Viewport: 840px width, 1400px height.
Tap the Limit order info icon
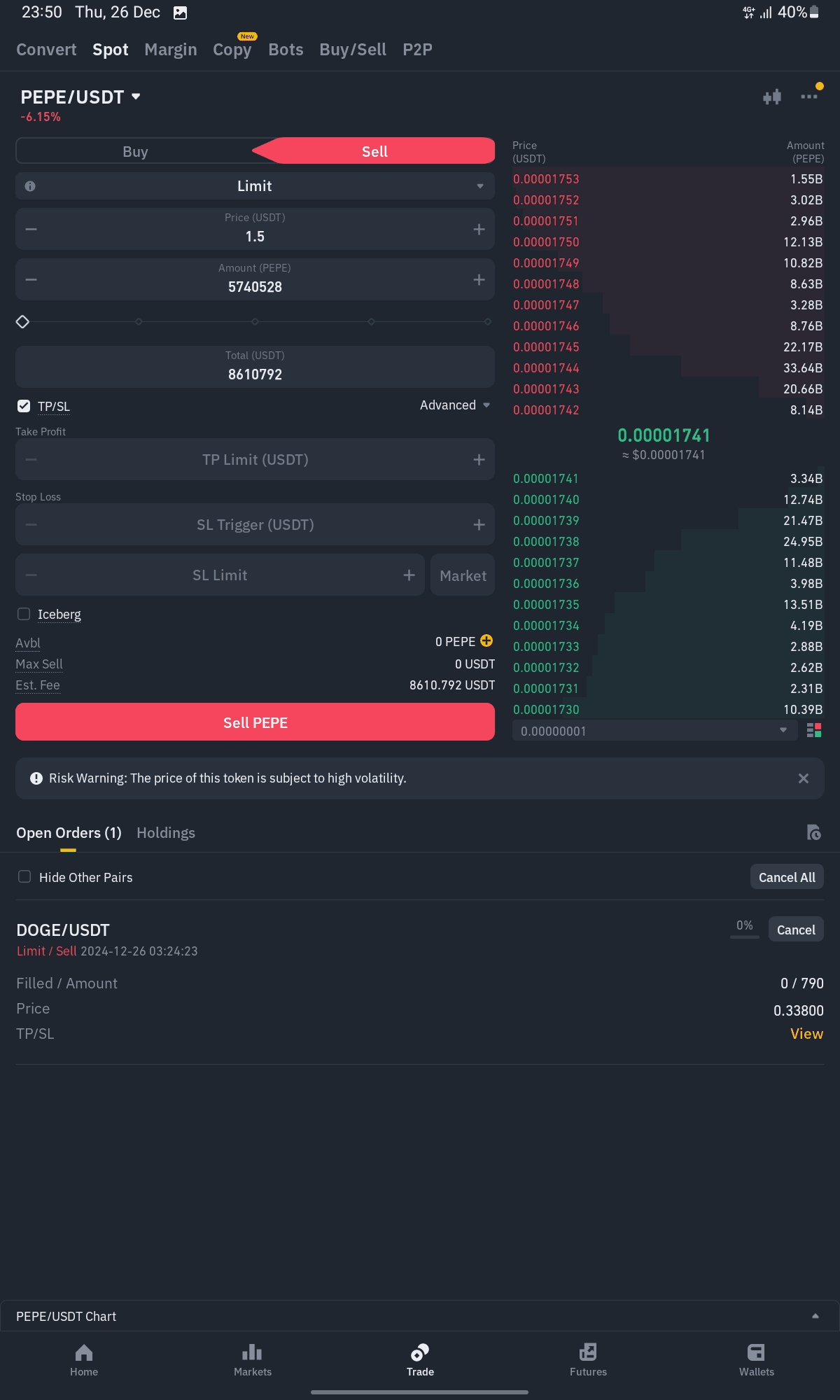pyautogui.click(x=30, y=186)
